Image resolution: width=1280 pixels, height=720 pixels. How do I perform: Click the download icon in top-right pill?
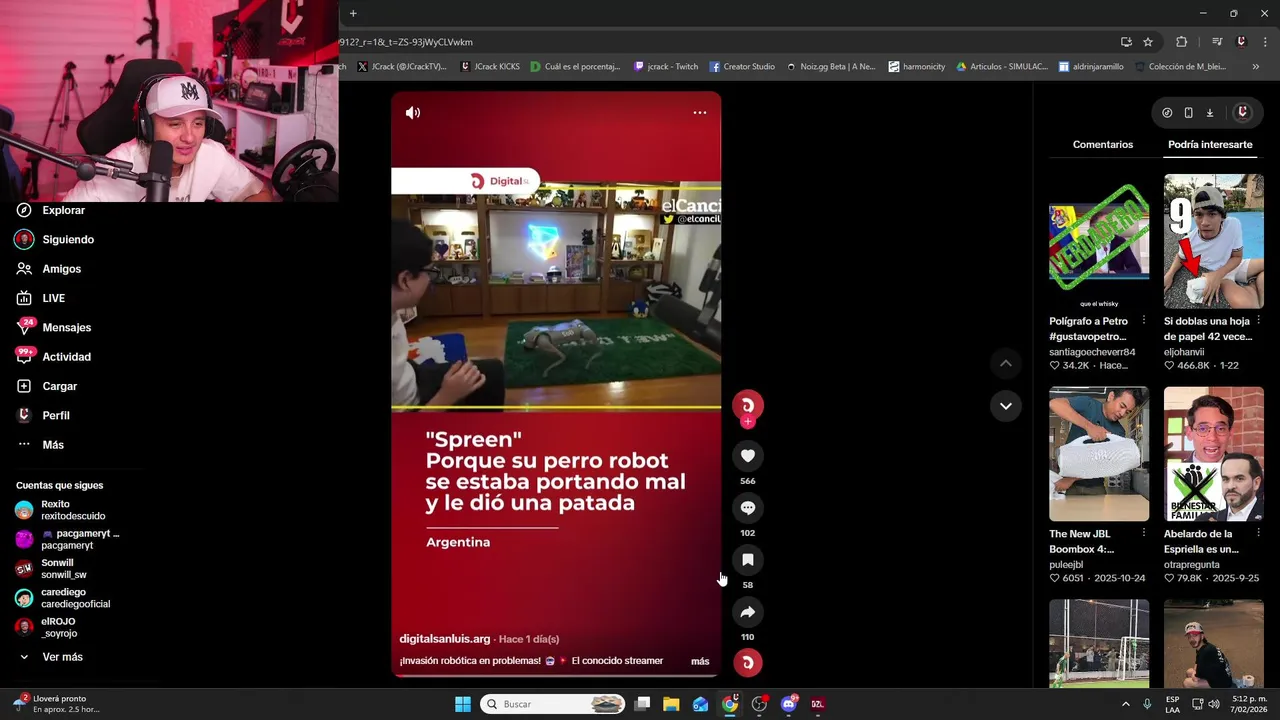click(x=1209, y=113)
